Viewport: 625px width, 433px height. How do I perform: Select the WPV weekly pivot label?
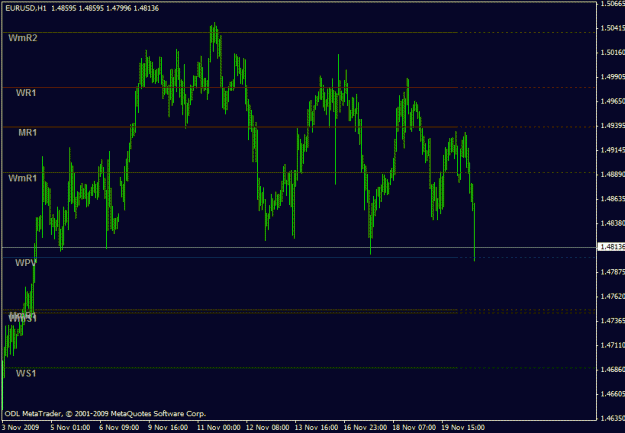[26, 262]
